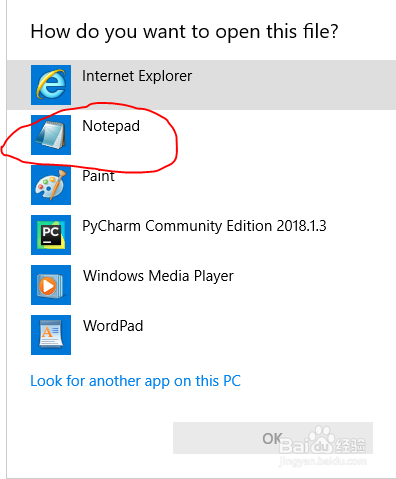
Task: Select the WordPad document icon
Action: 51,335
